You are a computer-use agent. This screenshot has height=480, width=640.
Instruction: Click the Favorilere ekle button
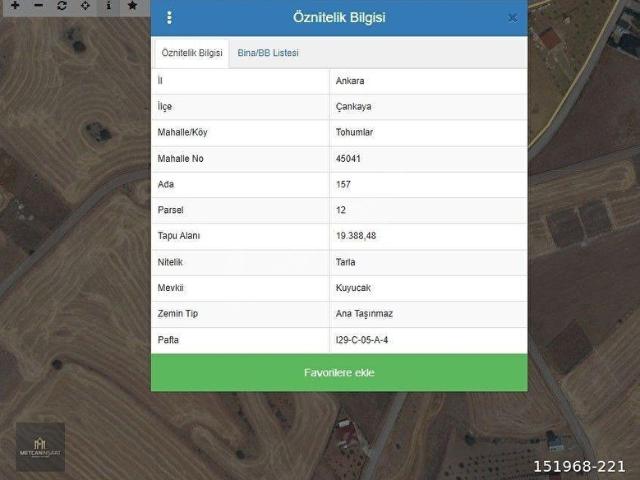click(x=339, y=373)
